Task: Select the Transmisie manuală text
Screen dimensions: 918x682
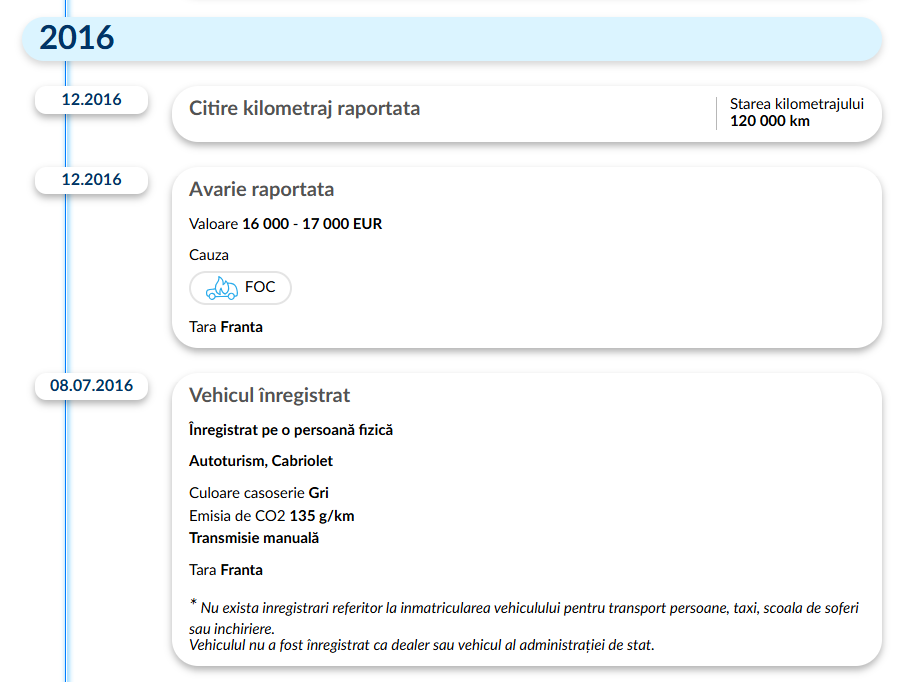Action: point(253,538)
